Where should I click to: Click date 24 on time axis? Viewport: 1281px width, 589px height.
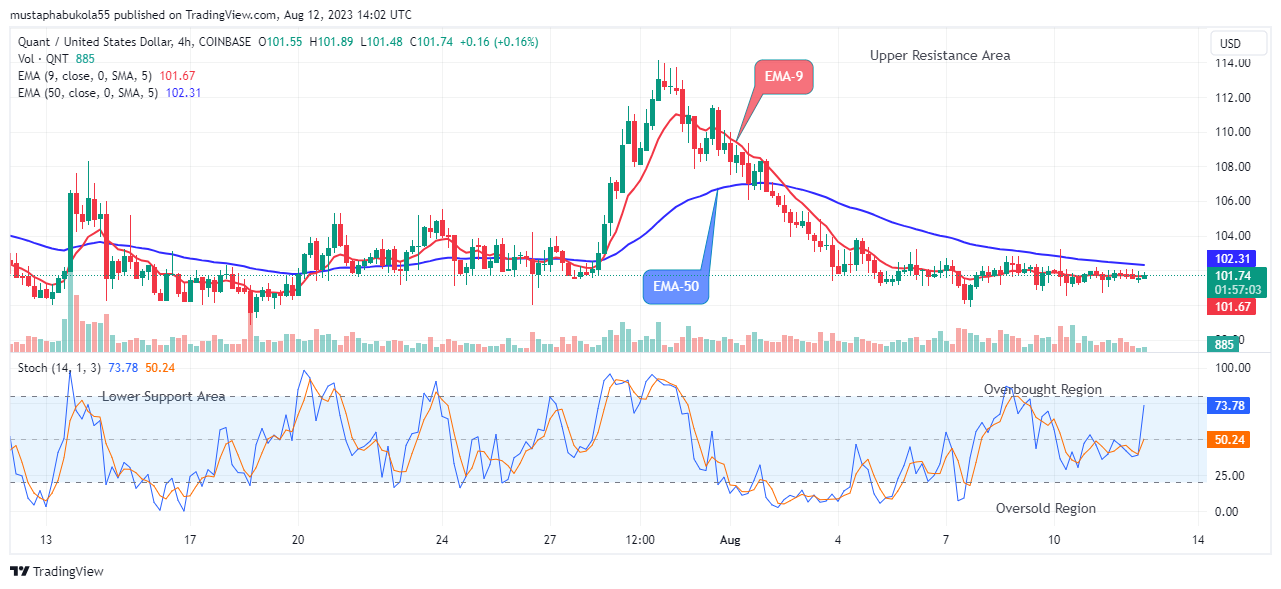442,540
